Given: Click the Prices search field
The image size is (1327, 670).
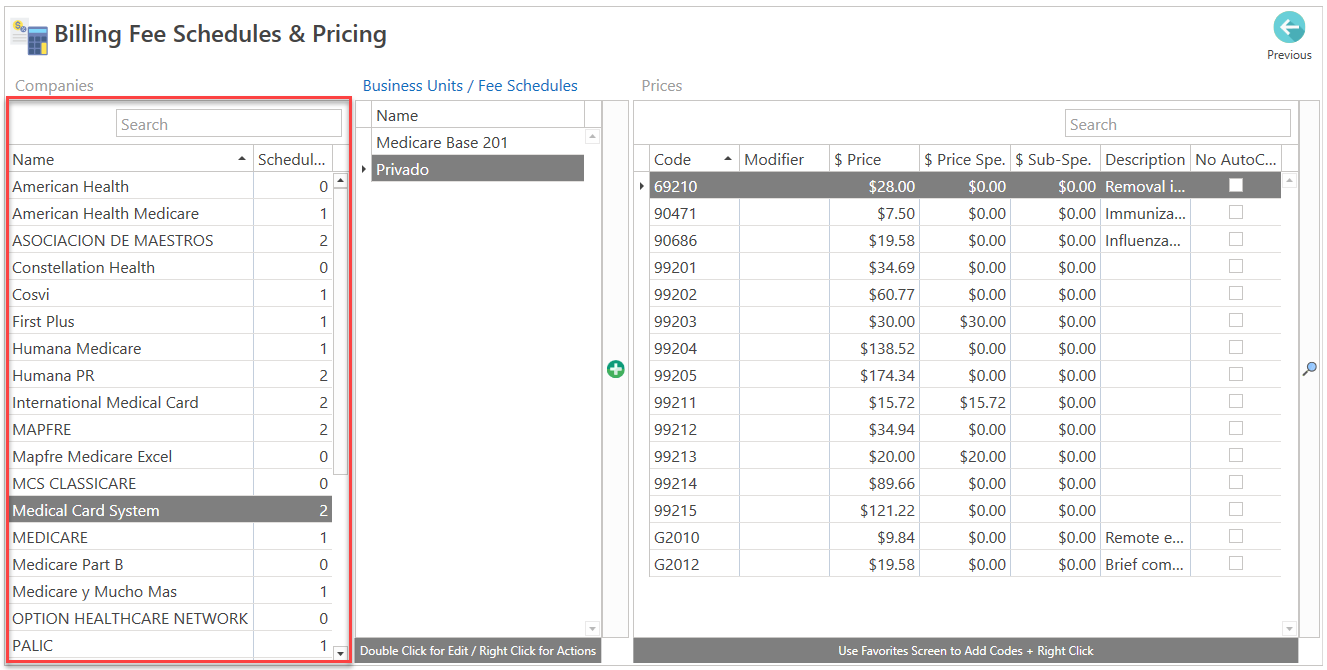Looking at the screenshot, I should point(1177,124).
